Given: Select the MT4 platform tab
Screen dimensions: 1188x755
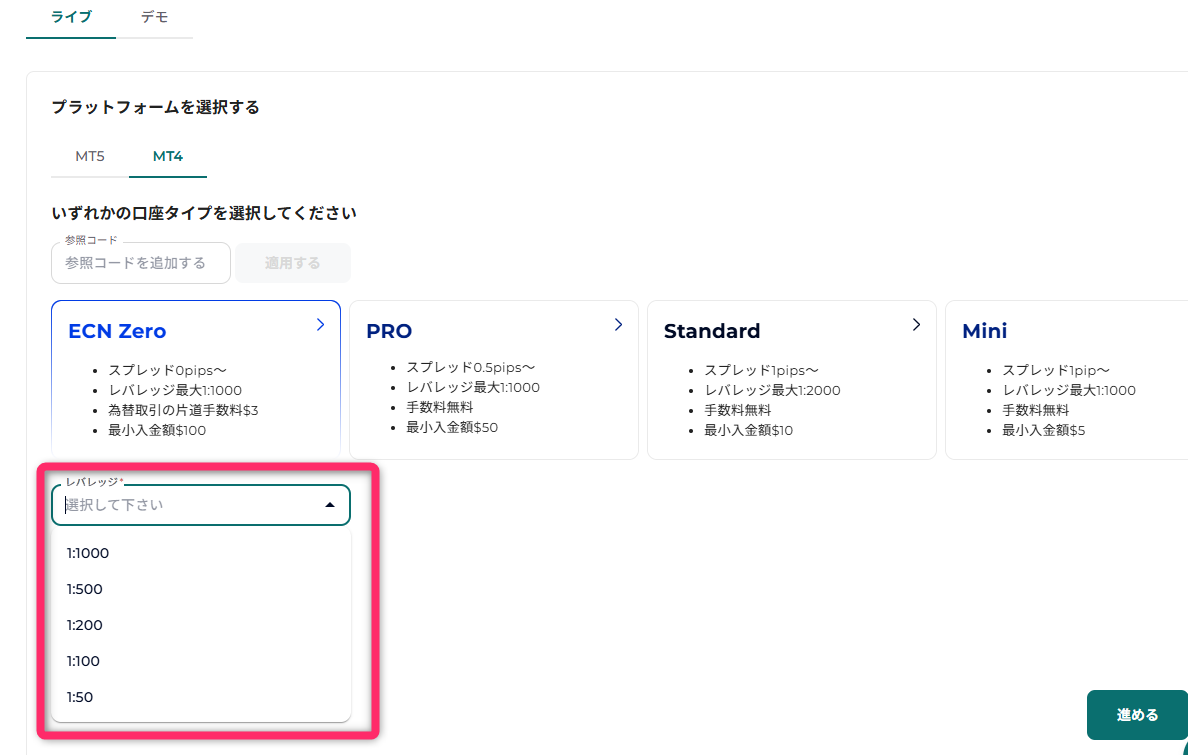Looking at the screenshot, I should tap(167, 156).
